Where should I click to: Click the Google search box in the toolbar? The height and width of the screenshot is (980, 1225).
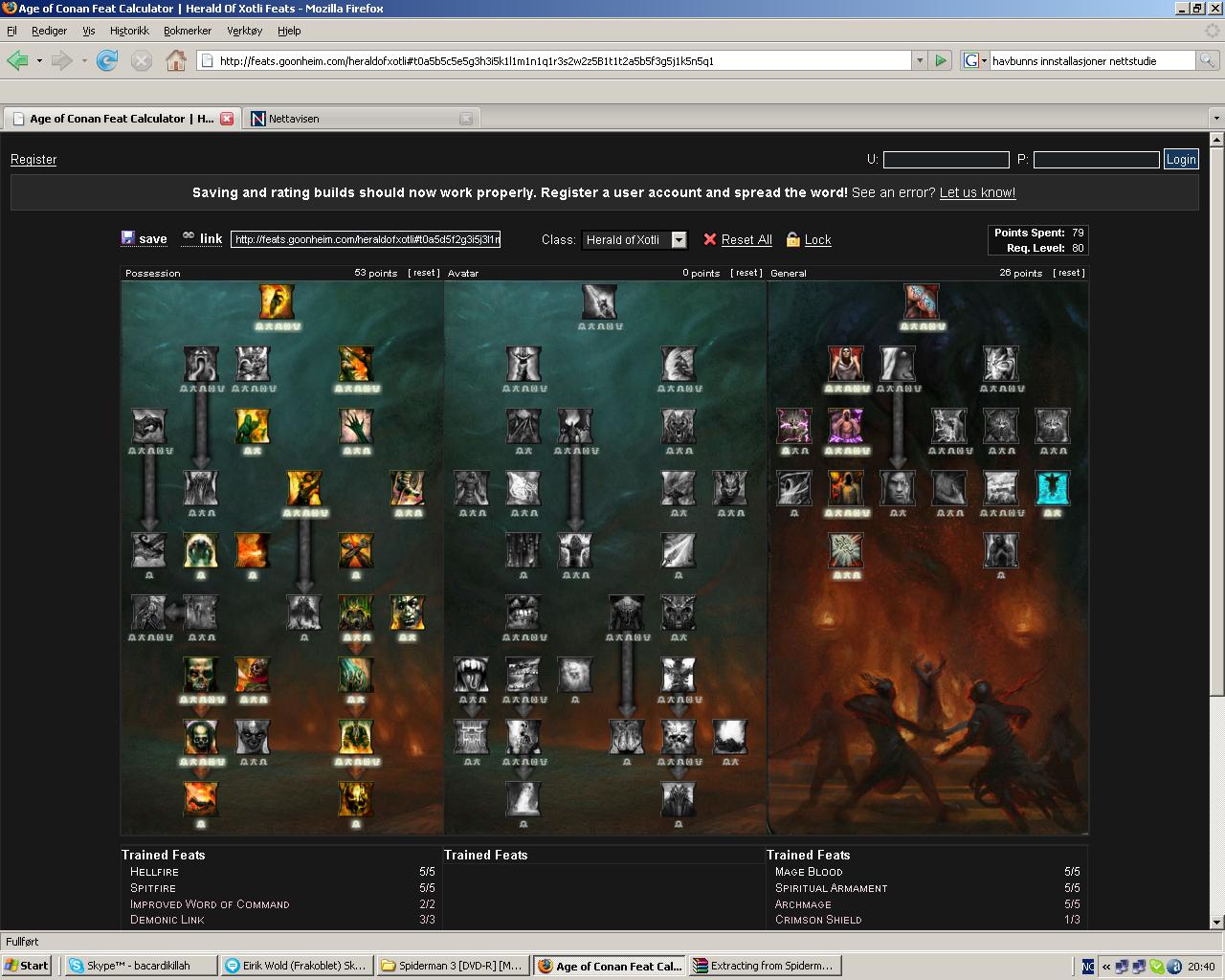pyautogui.click(x=1092, y=60)
